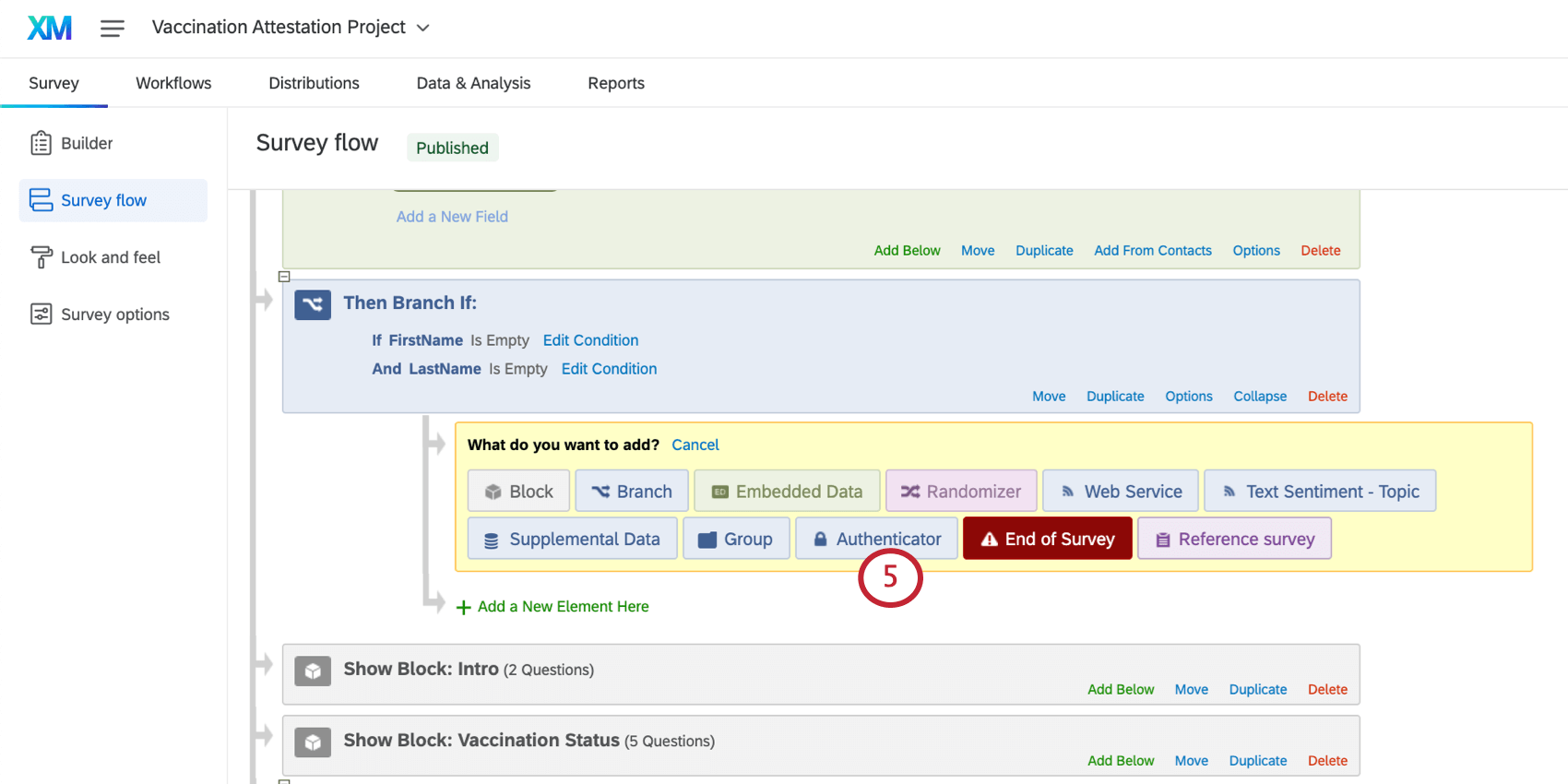This screenshot has width=1568, height=784.
Task: Click the cube icon for Show Block: Intro
Action: (313, 671)
